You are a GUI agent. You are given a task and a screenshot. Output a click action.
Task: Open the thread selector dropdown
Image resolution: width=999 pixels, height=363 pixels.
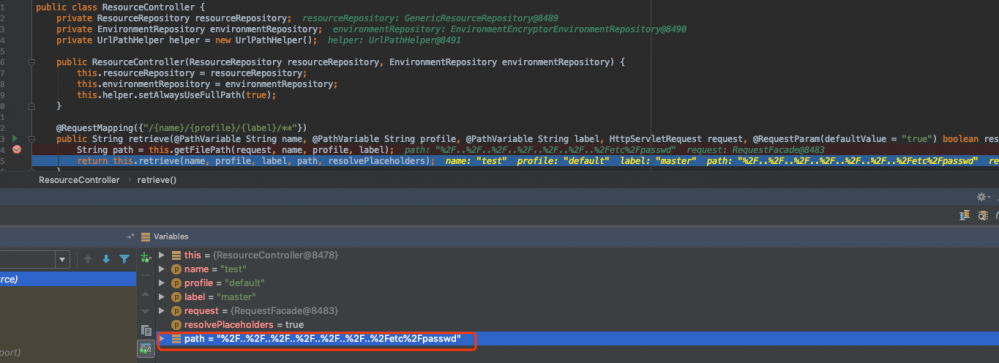point(62,260)
